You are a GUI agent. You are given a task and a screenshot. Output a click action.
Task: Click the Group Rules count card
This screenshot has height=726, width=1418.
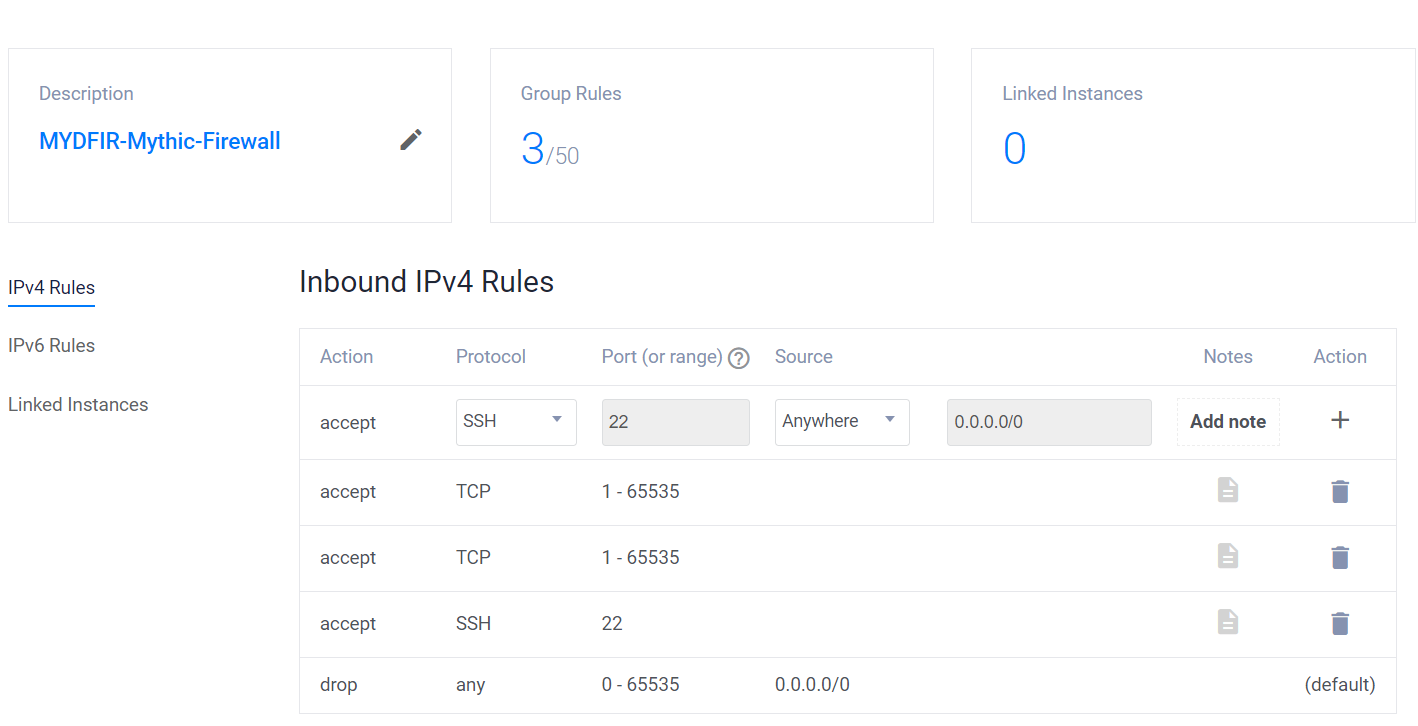tap(712, 135)
